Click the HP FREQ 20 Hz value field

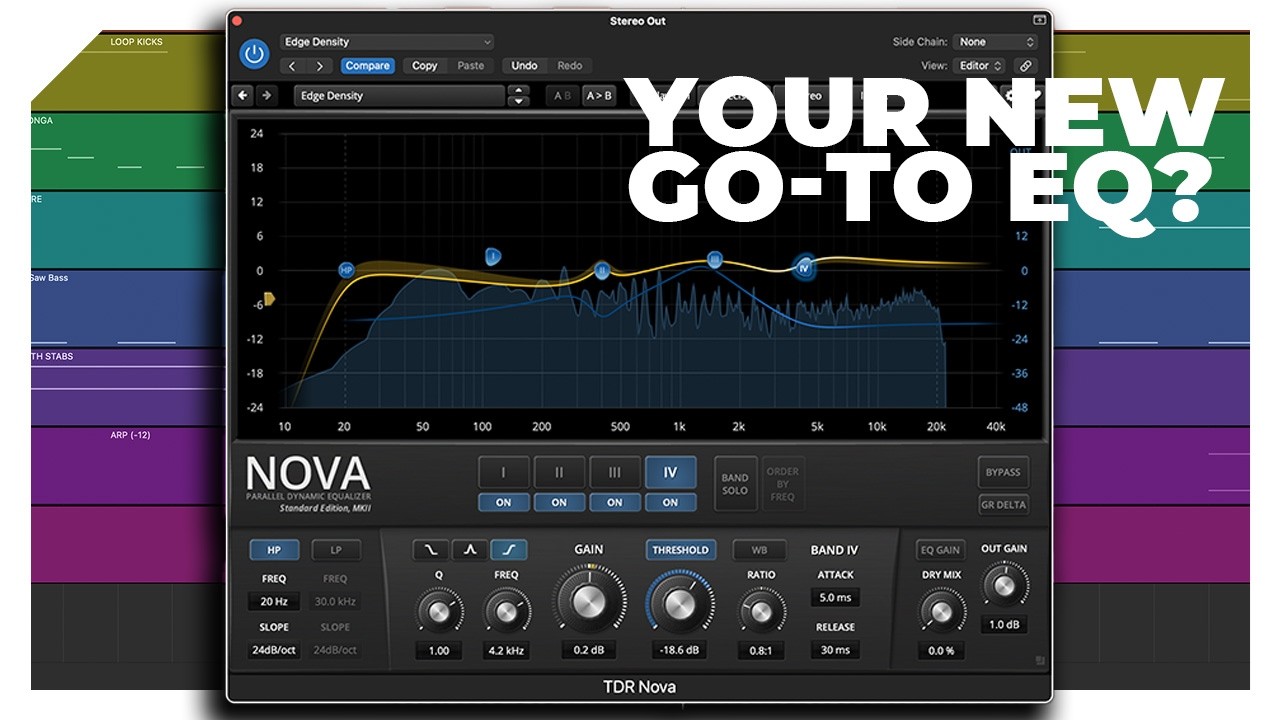[274, 602]
